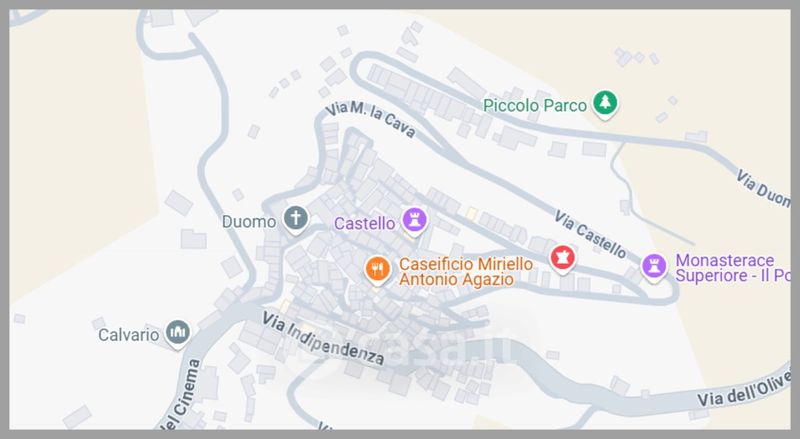Viewport: 800px width, 439px height.
Task: Click the Via Indipendenza street label
Action: (x=323, y=338)
